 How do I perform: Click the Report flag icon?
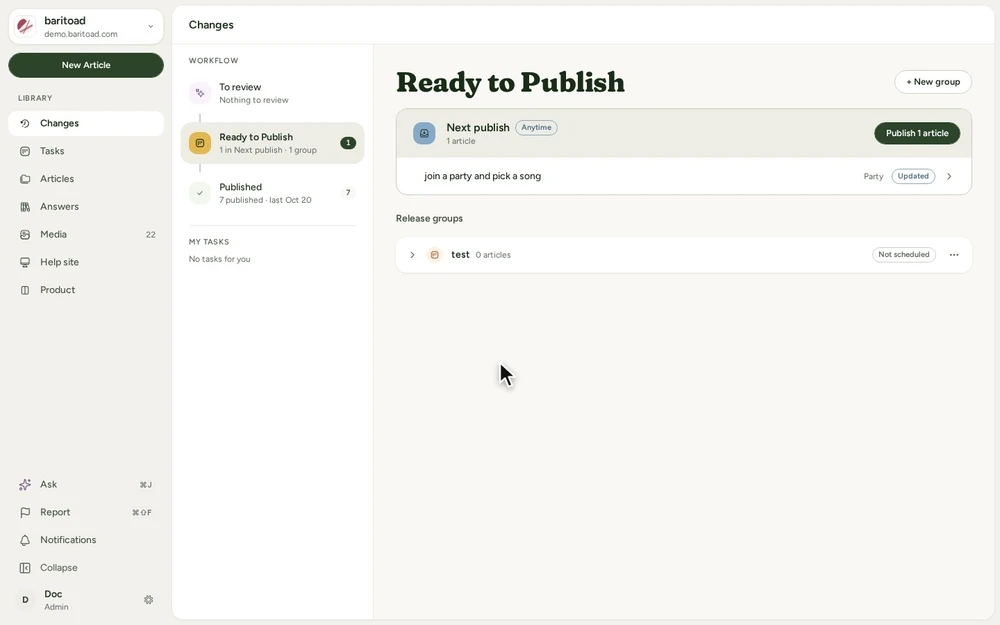(25, 512)
